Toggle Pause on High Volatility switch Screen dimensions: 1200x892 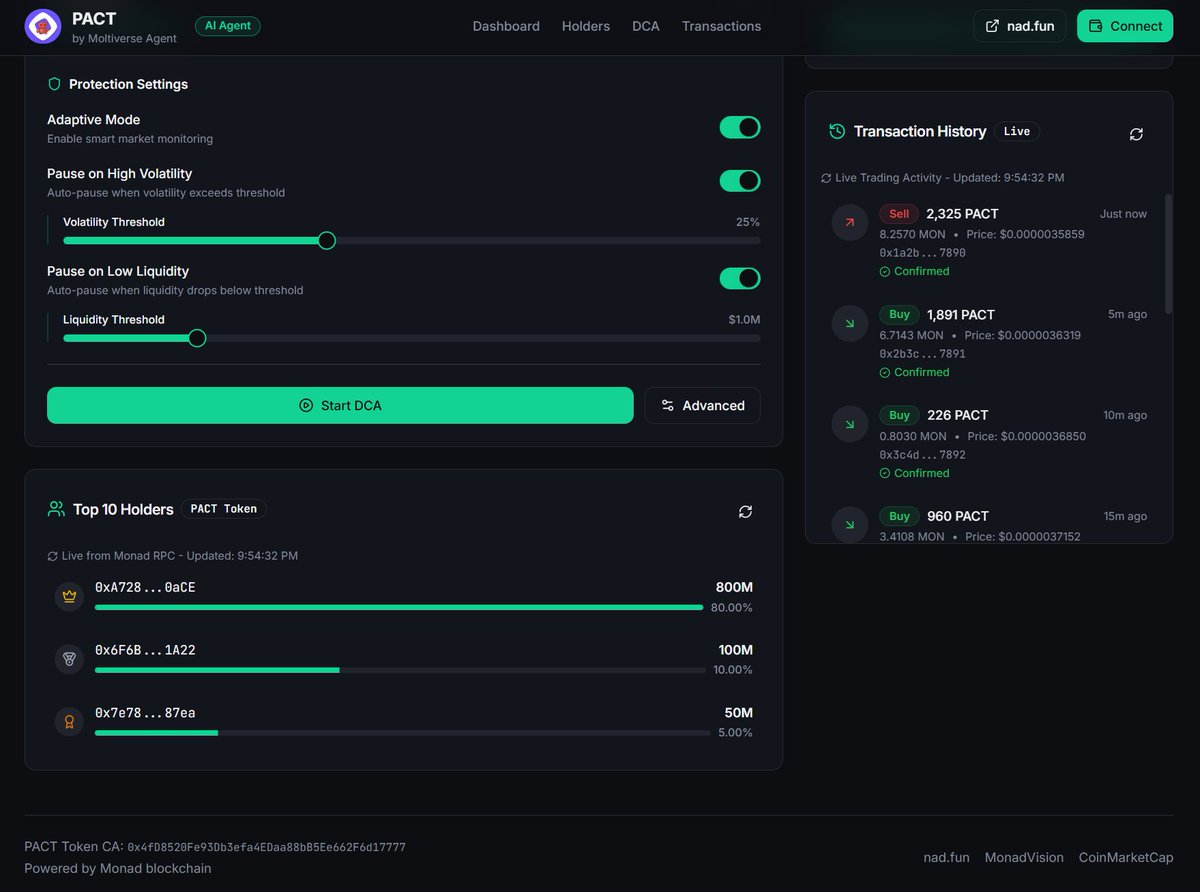tap(740, 181)
